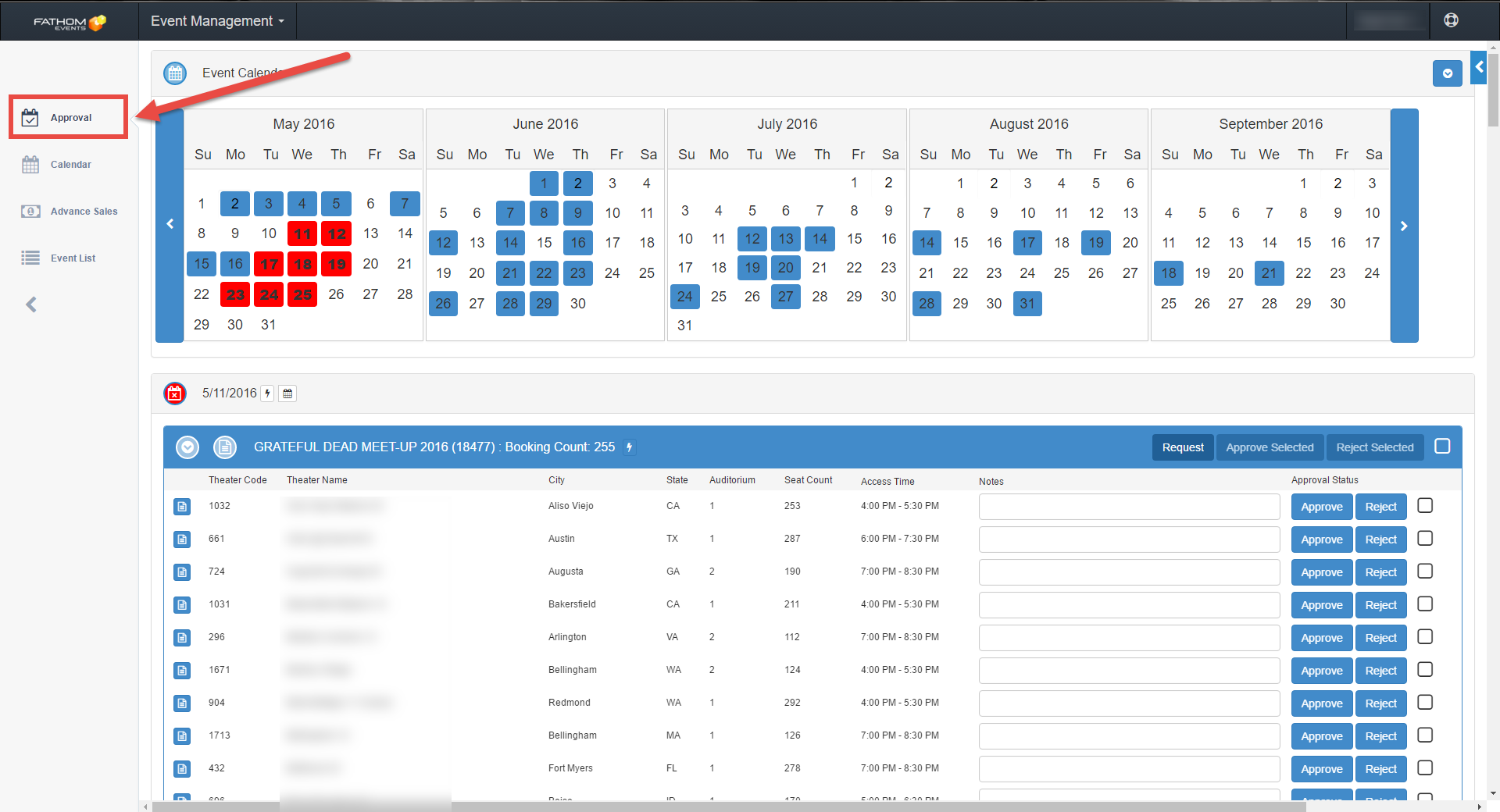Click the lightning icon after Booking Count 255
The height and width of the screenshot is (812, 1500).
click(x=629, y=447)
